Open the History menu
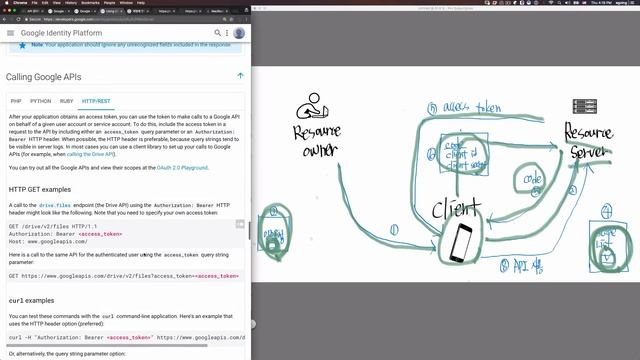The image size is (640, 360). pyautogui.click(x=71, y=2)
